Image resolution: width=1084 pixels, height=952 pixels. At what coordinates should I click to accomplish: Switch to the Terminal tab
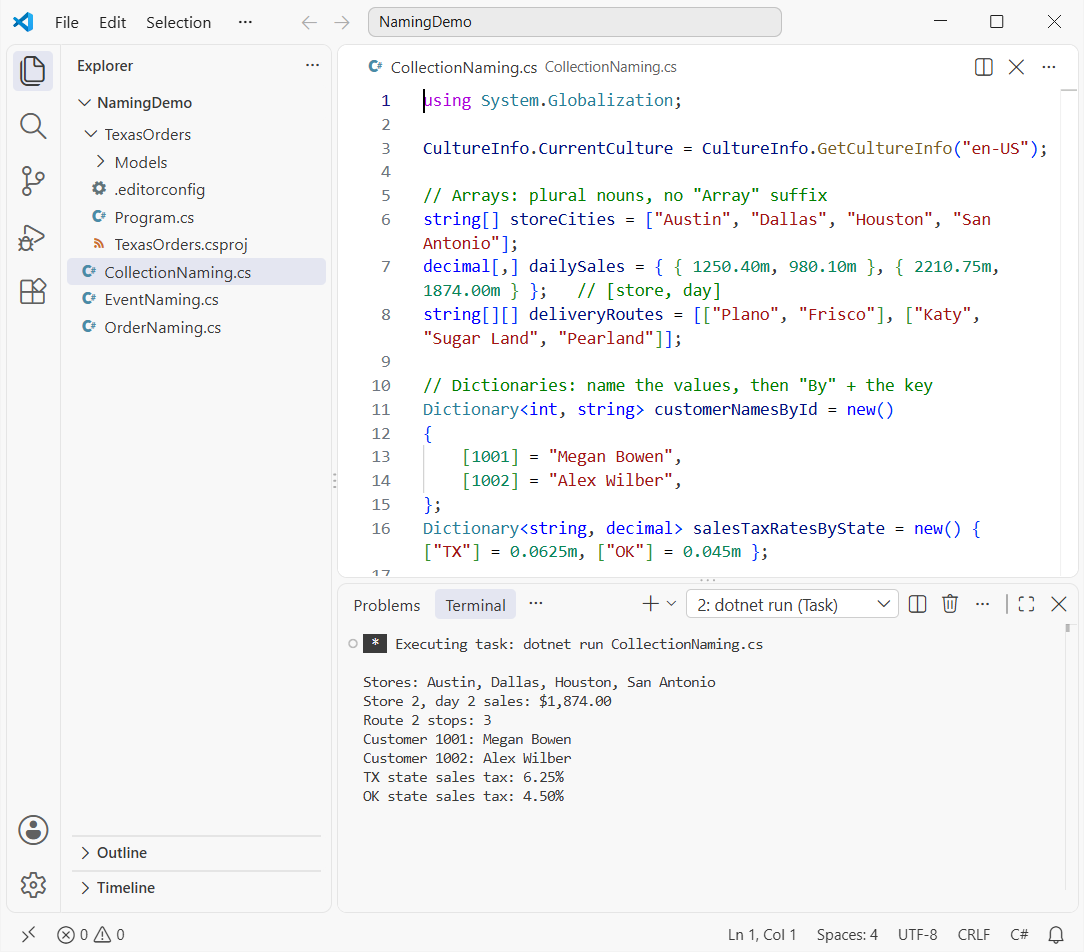(x=475, y=605)
